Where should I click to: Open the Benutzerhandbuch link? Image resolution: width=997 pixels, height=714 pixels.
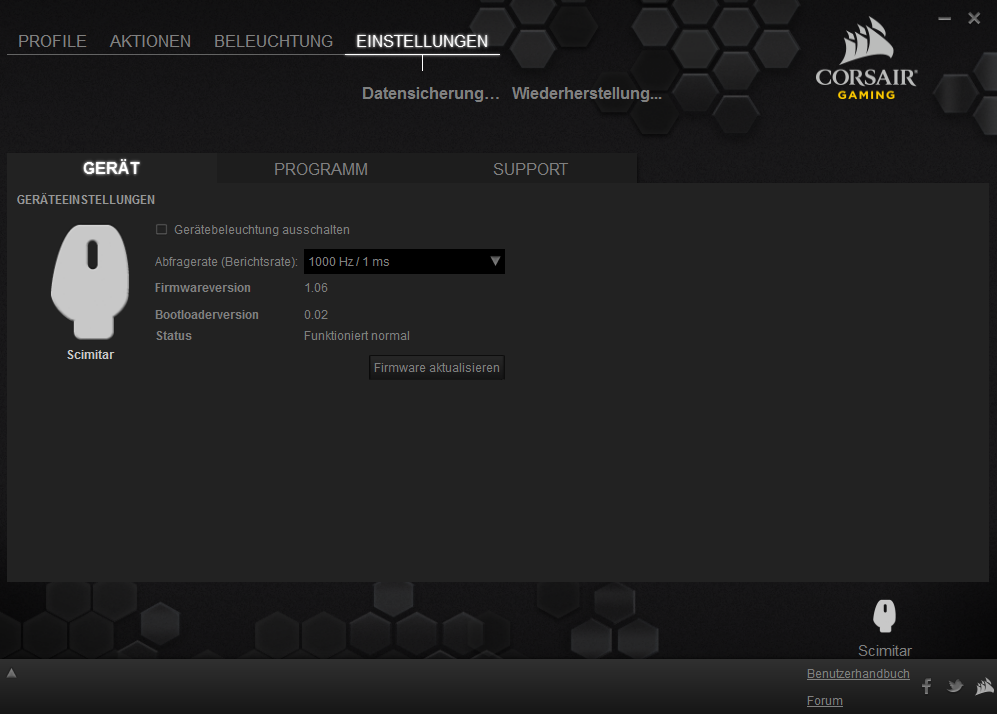coord(858,673)
